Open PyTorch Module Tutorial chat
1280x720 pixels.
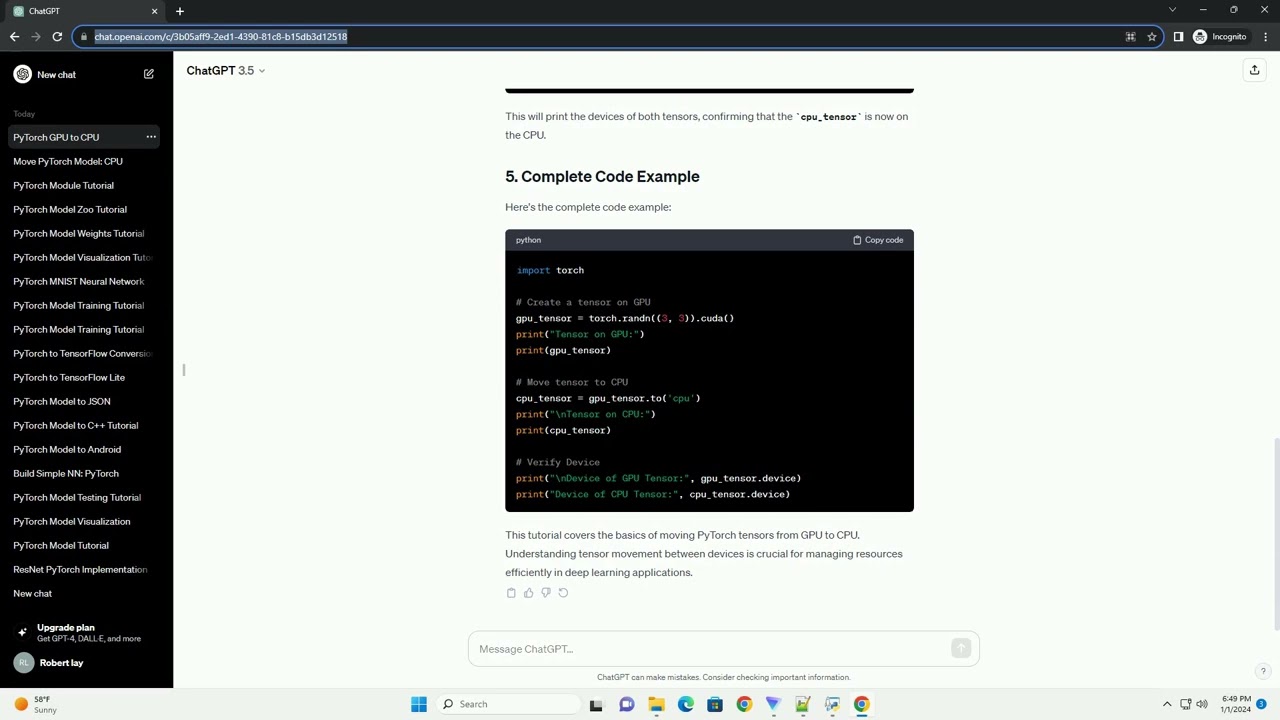[x=86, y=185]
